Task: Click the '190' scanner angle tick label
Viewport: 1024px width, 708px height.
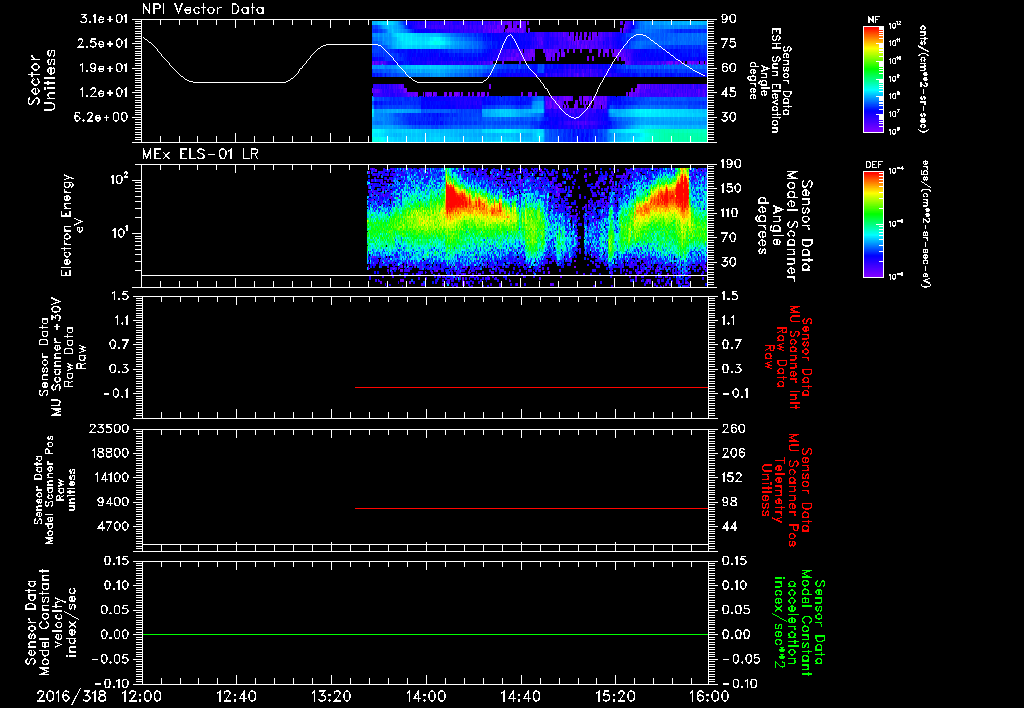Action: [x=731, y=164]
